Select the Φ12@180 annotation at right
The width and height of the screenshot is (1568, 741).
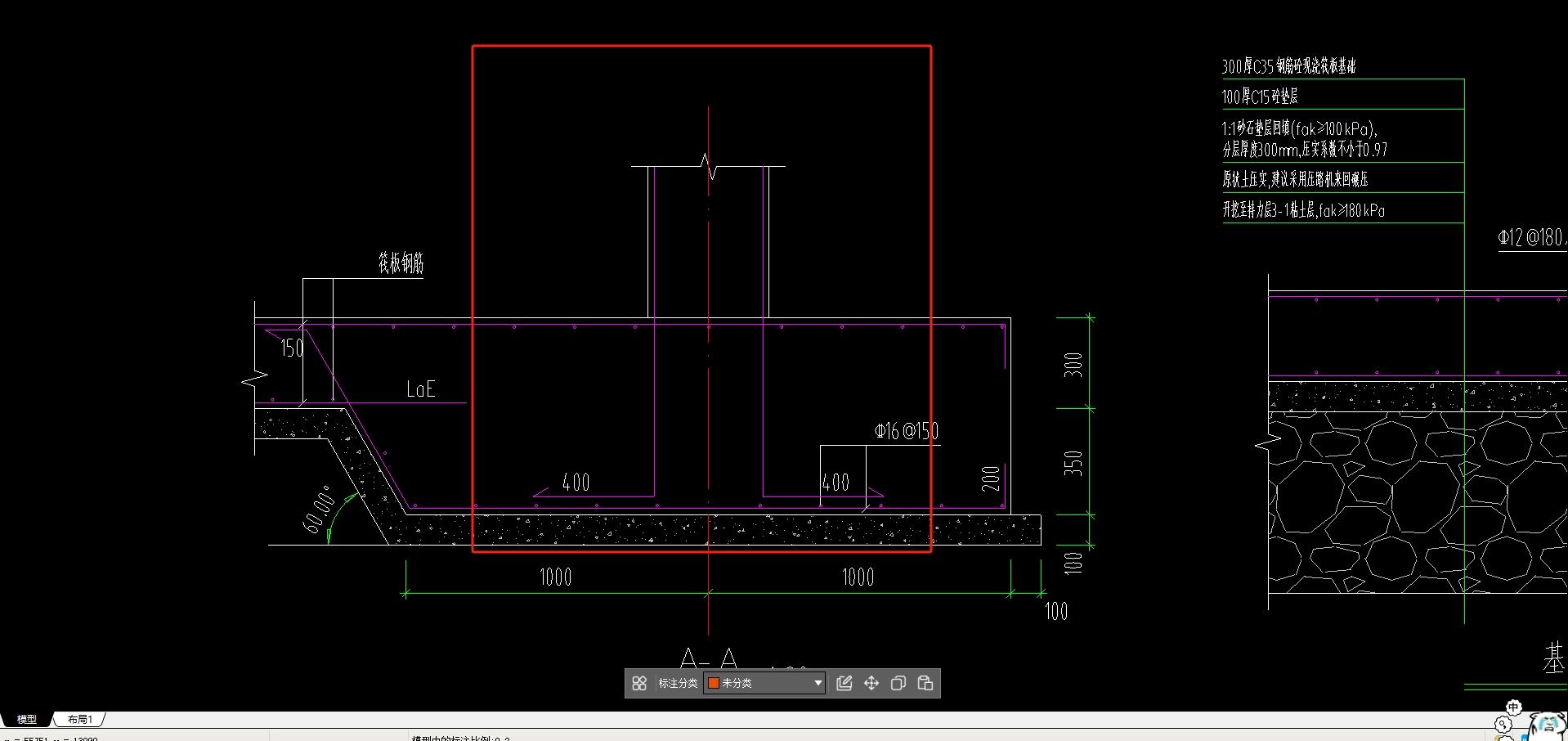[x=1532, y=238]
